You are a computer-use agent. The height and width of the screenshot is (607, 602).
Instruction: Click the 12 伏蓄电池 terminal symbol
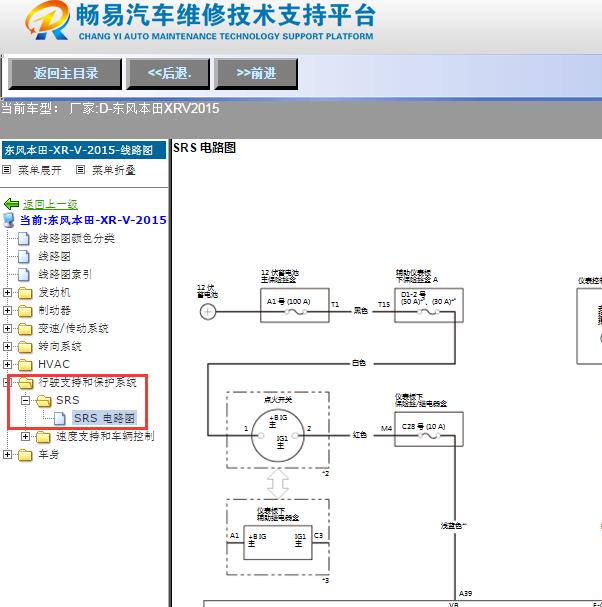pos(208,312)
